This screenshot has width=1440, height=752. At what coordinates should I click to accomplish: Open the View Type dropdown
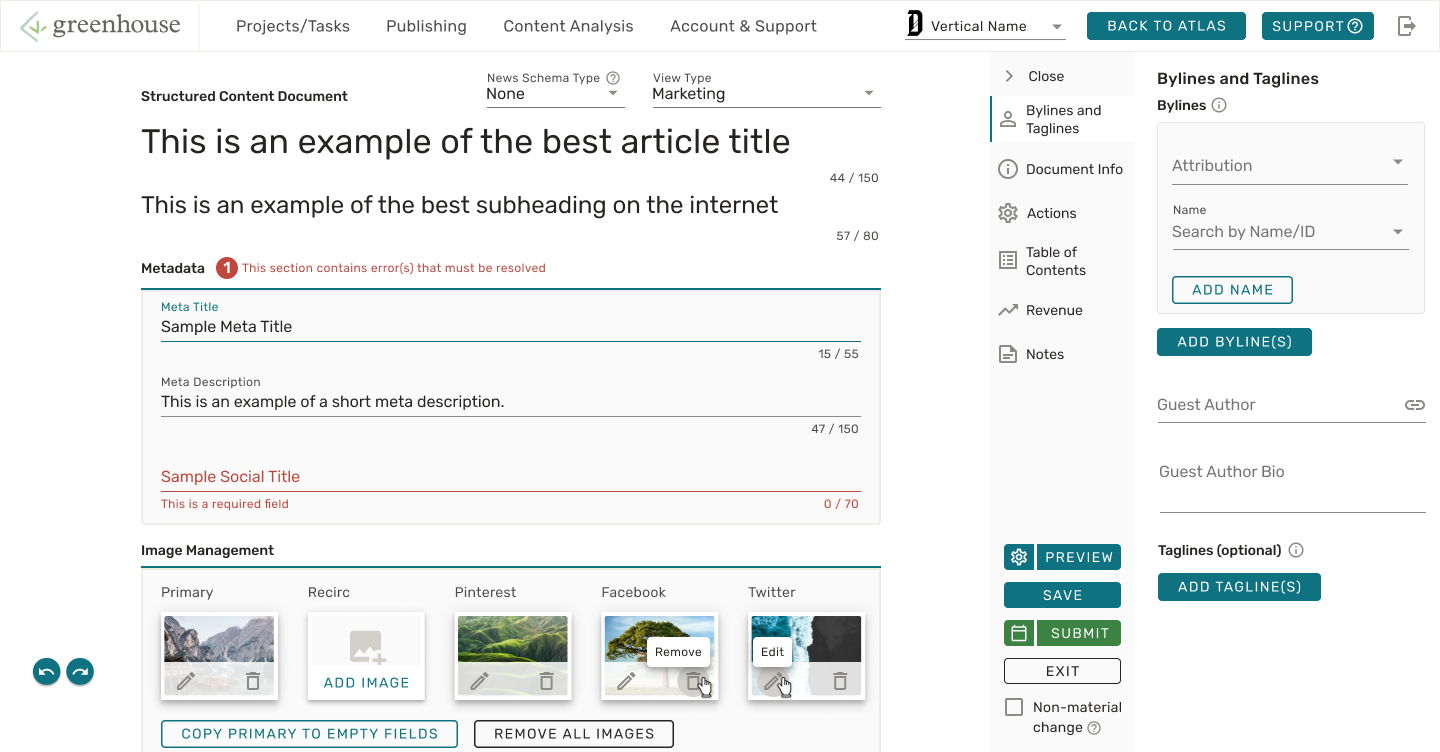pos(766,94)
